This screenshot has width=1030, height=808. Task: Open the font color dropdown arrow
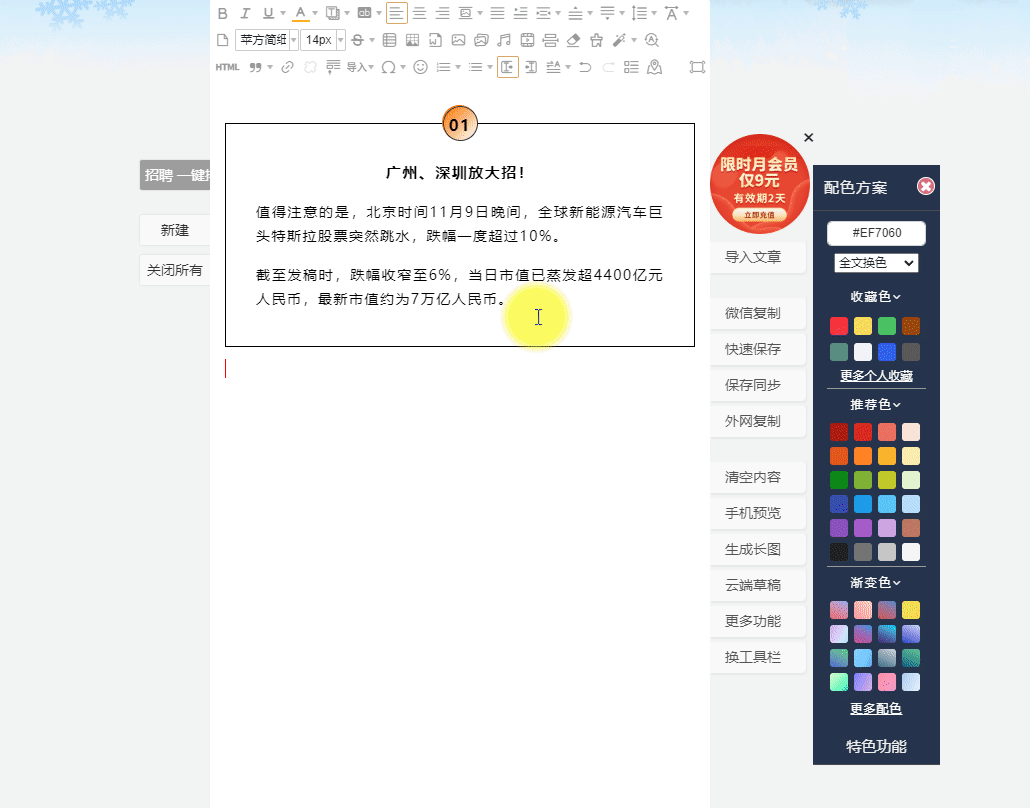click(315, 13)
